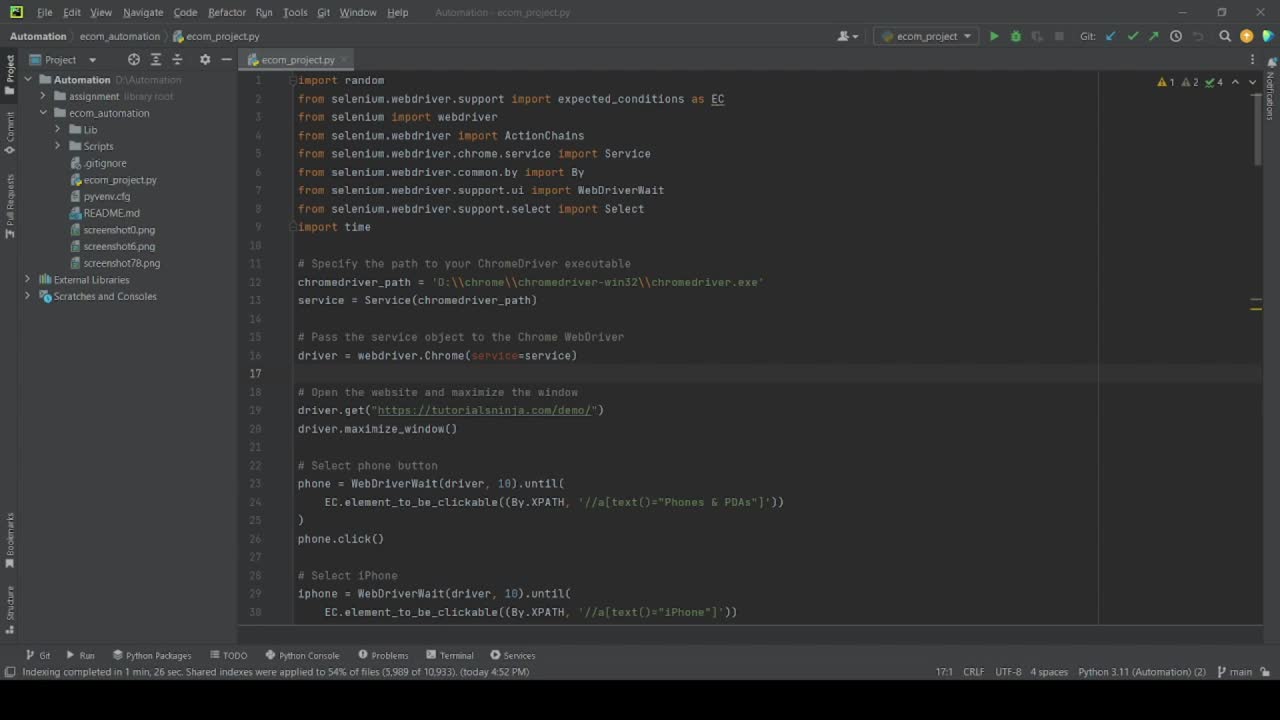1280x720 pixels.
Task: Open the JetBrains Toolbox plugin icon
Action: (1267, 36)
